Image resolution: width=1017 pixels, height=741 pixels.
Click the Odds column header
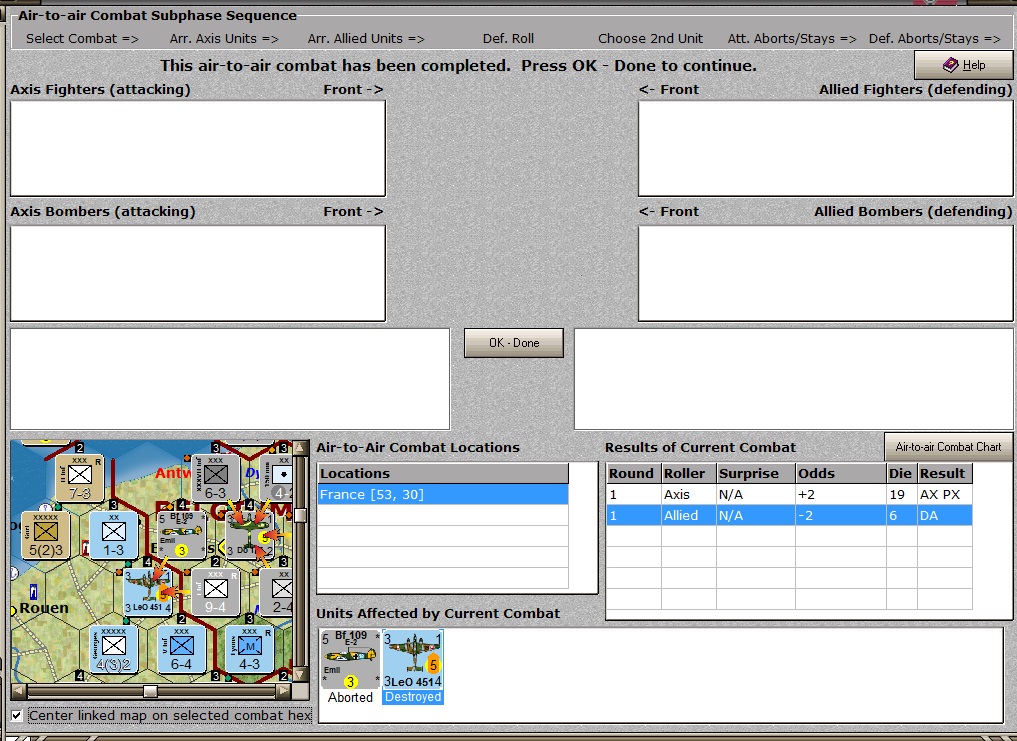[x=840, y=473]
